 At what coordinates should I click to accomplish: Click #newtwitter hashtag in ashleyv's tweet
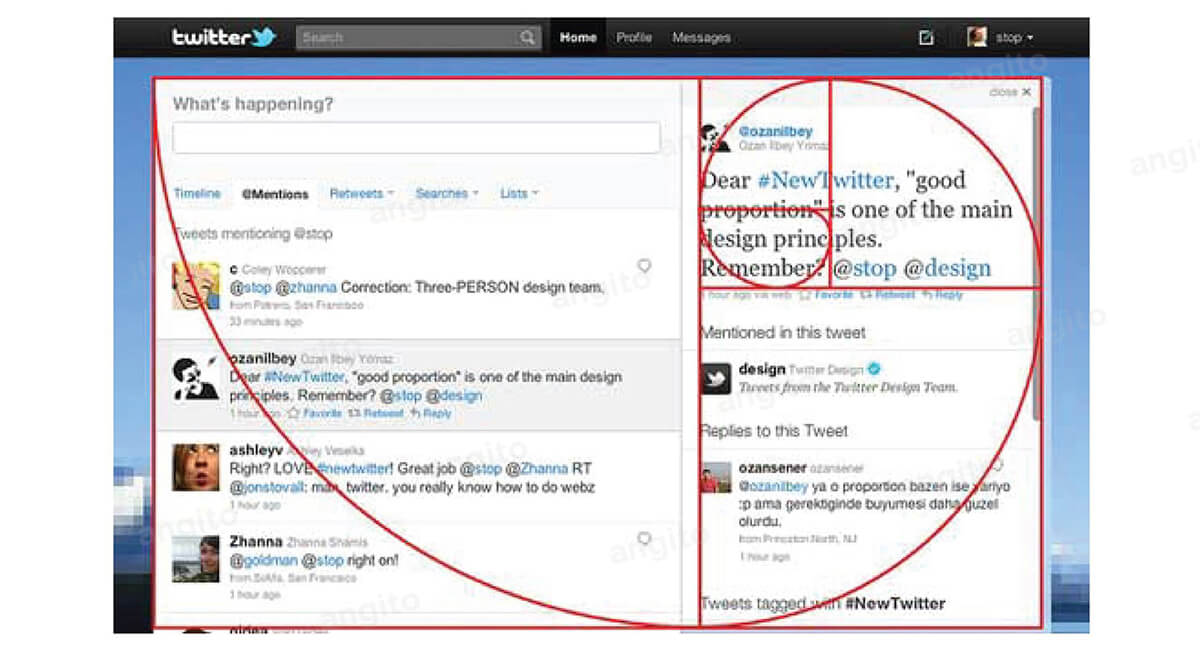click(x=356, y=468)
